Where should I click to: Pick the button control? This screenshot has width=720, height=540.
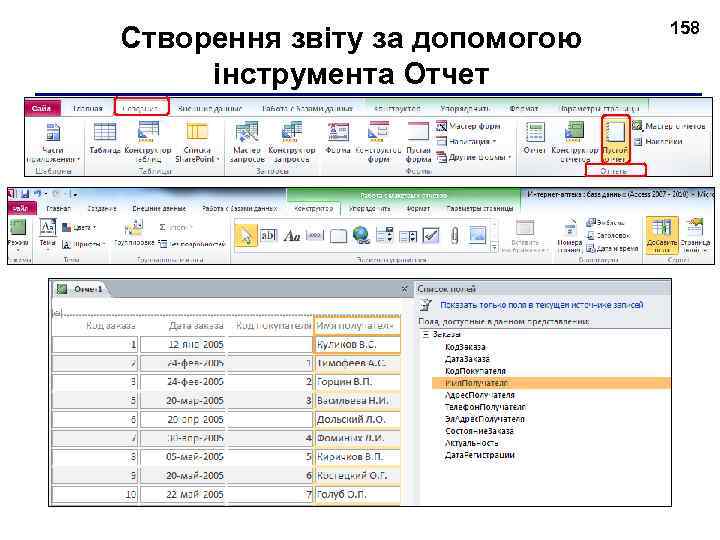[315, 236]
